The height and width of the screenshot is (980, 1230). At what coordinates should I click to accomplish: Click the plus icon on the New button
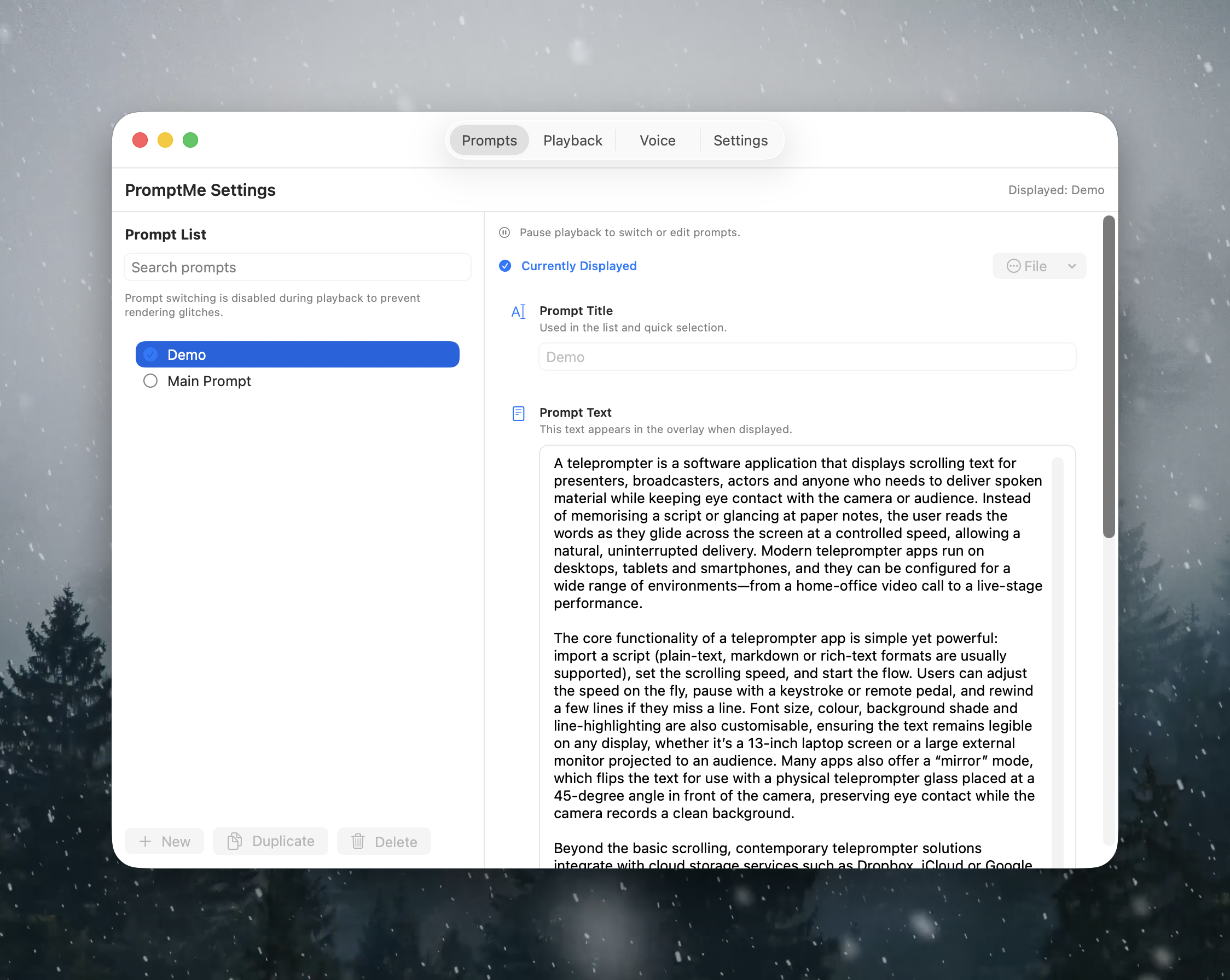pyautogui.click(x=145, y=841)
